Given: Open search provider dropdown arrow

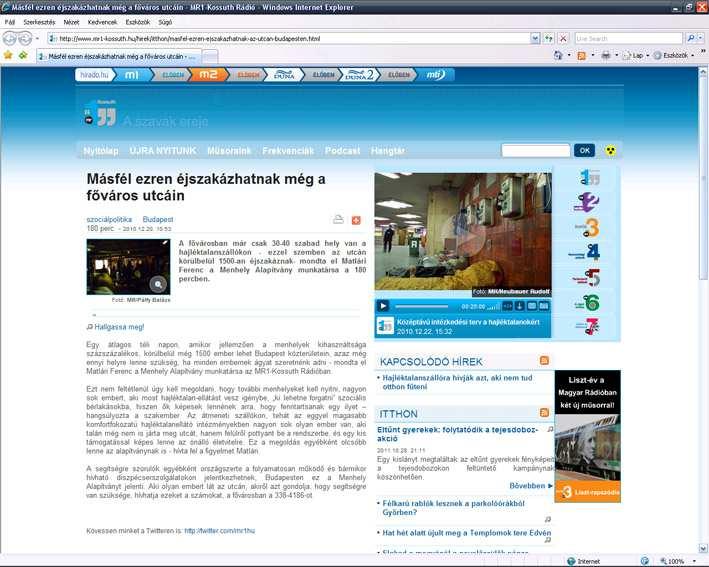Looking at the screenshot, I should [701, 38].
